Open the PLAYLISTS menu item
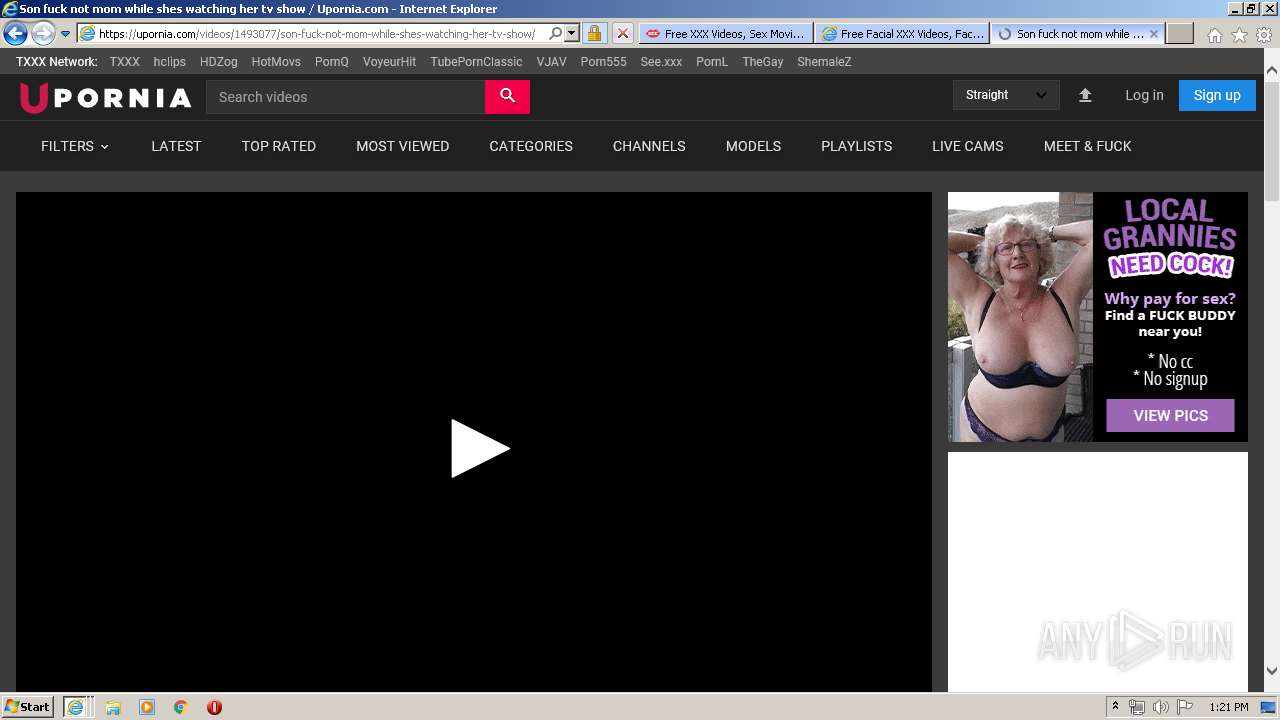Screen dimensions: 1280x720 tap(856, 146)
